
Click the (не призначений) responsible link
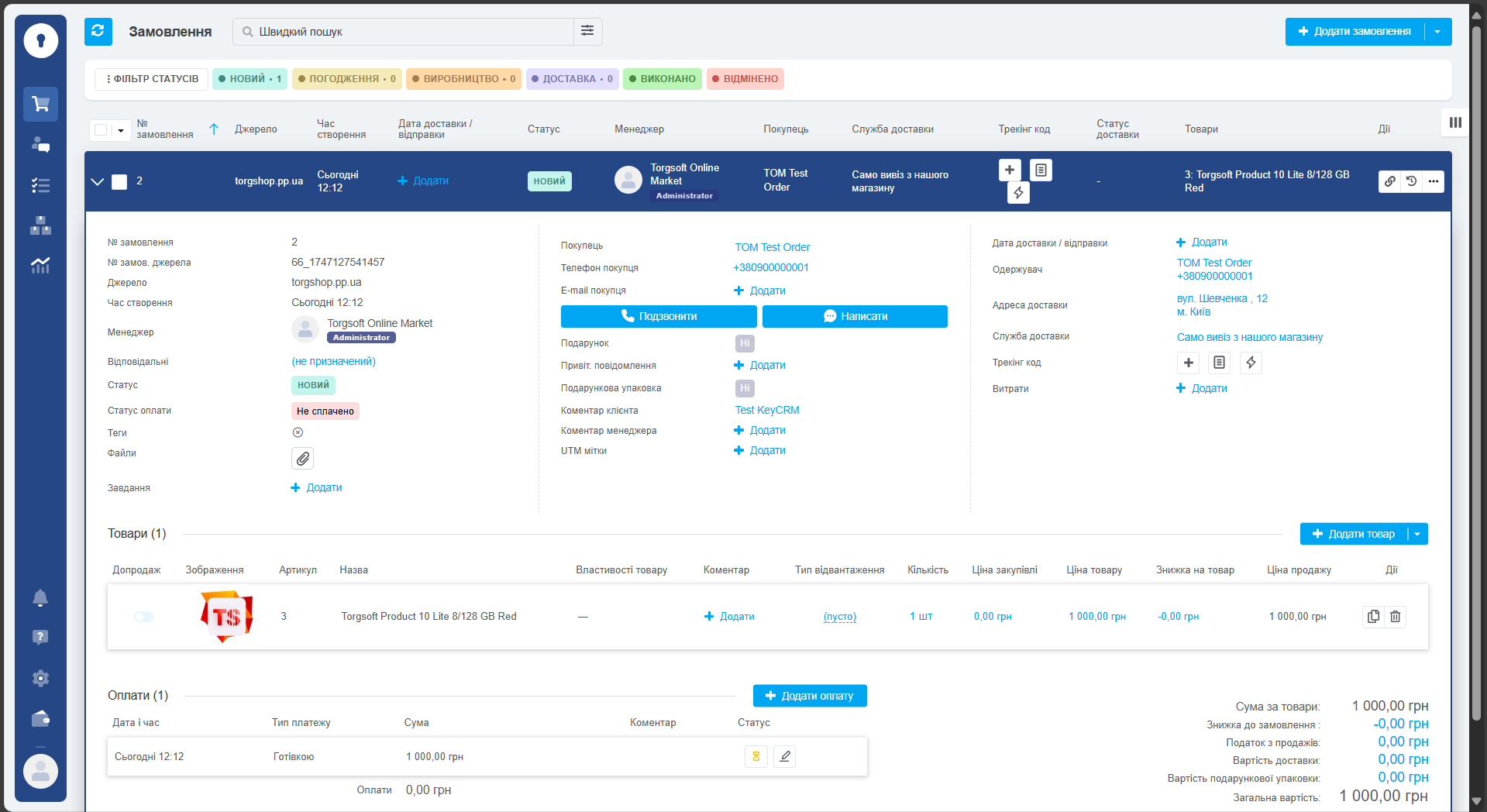333,362
